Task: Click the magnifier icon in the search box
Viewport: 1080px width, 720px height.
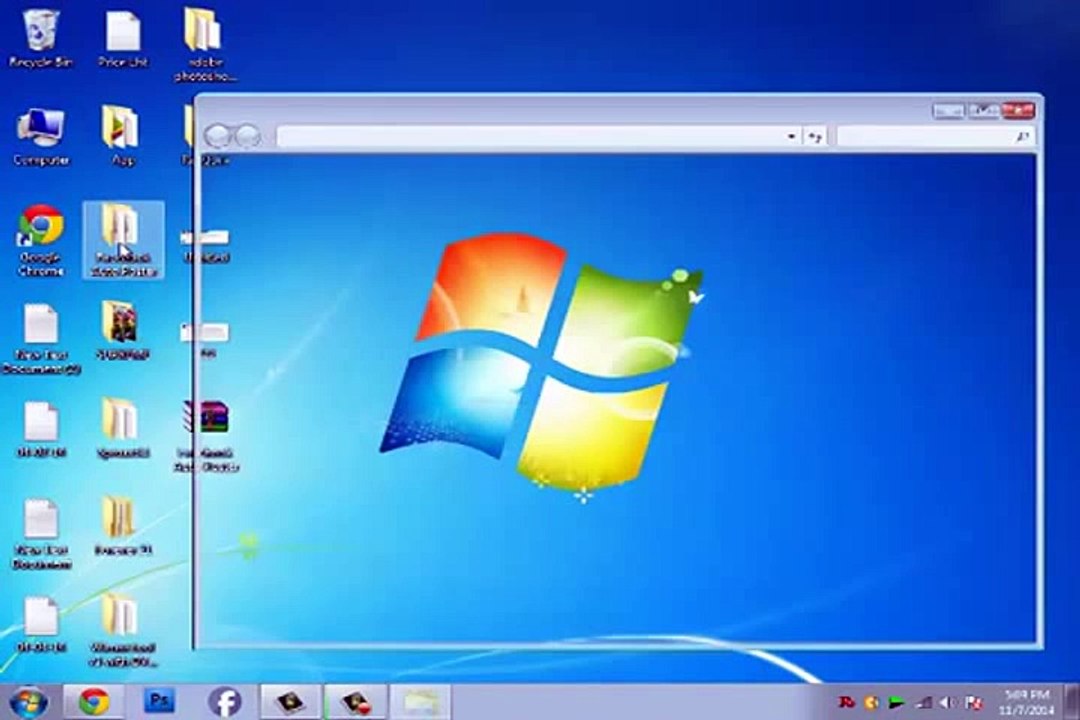Action: (1023, 136)
